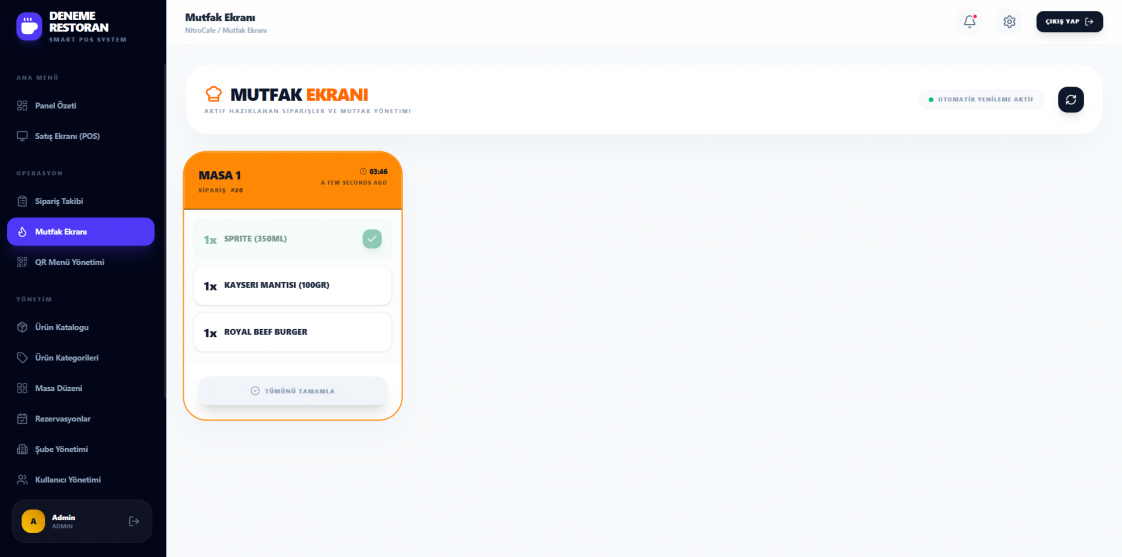Mark Kayseri Mantısı (100gr) as prepared

292,285
